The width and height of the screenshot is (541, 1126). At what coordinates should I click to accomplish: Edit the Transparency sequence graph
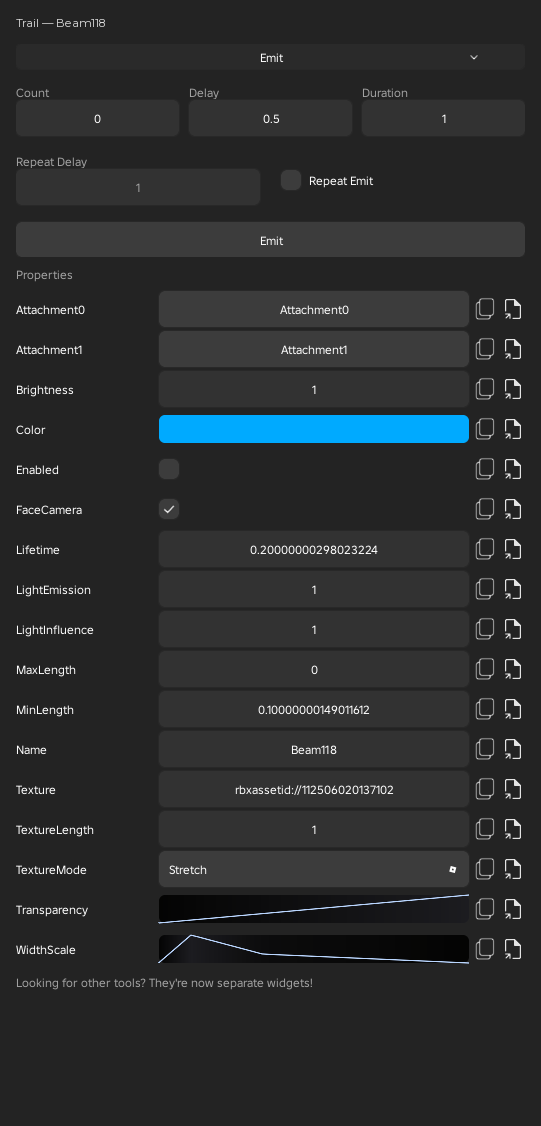pyautogui.click(x=313, y=909)
